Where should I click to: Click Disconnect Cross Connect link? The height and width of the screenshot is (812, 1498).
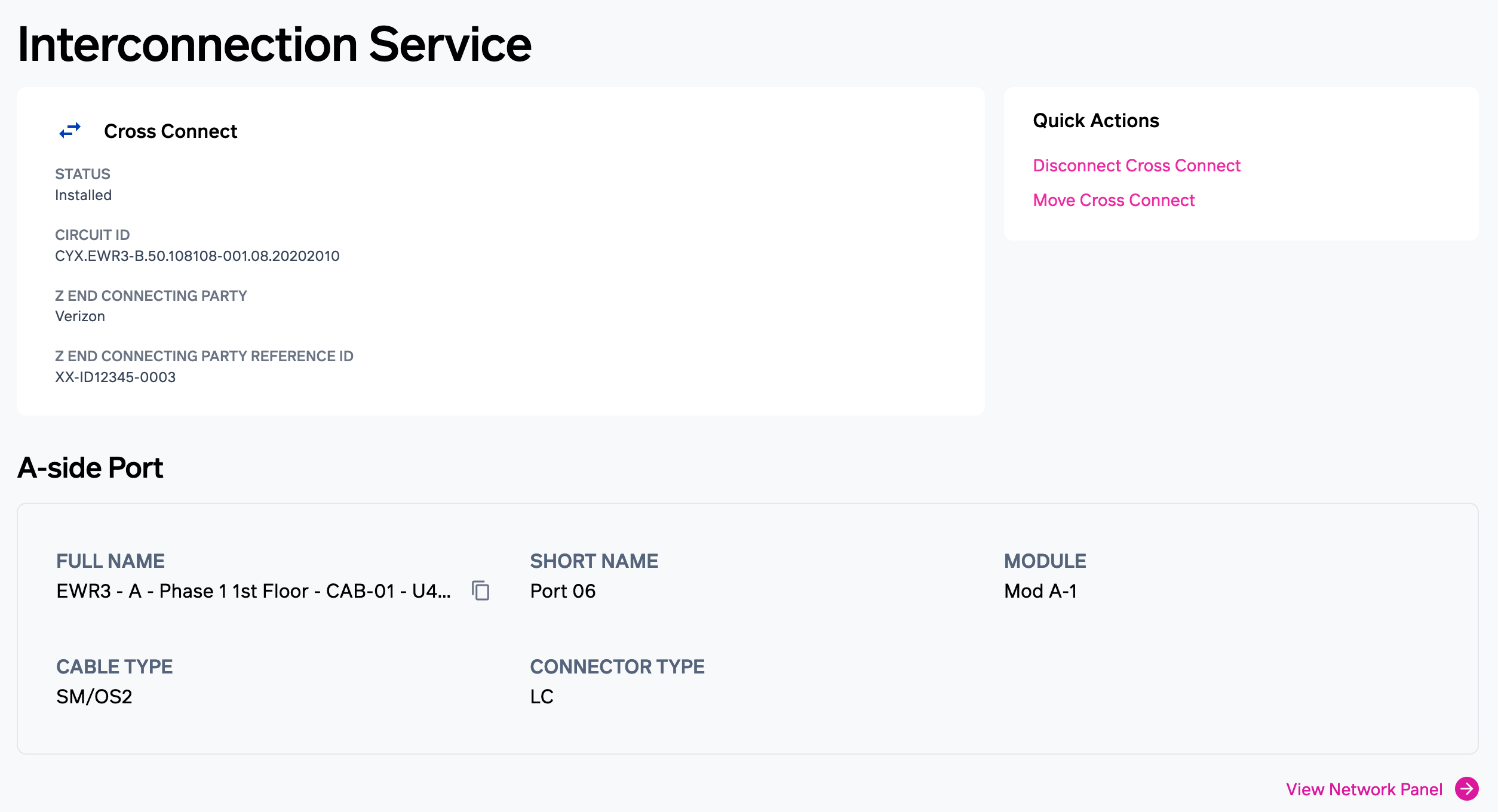(x=1136, y=165)
